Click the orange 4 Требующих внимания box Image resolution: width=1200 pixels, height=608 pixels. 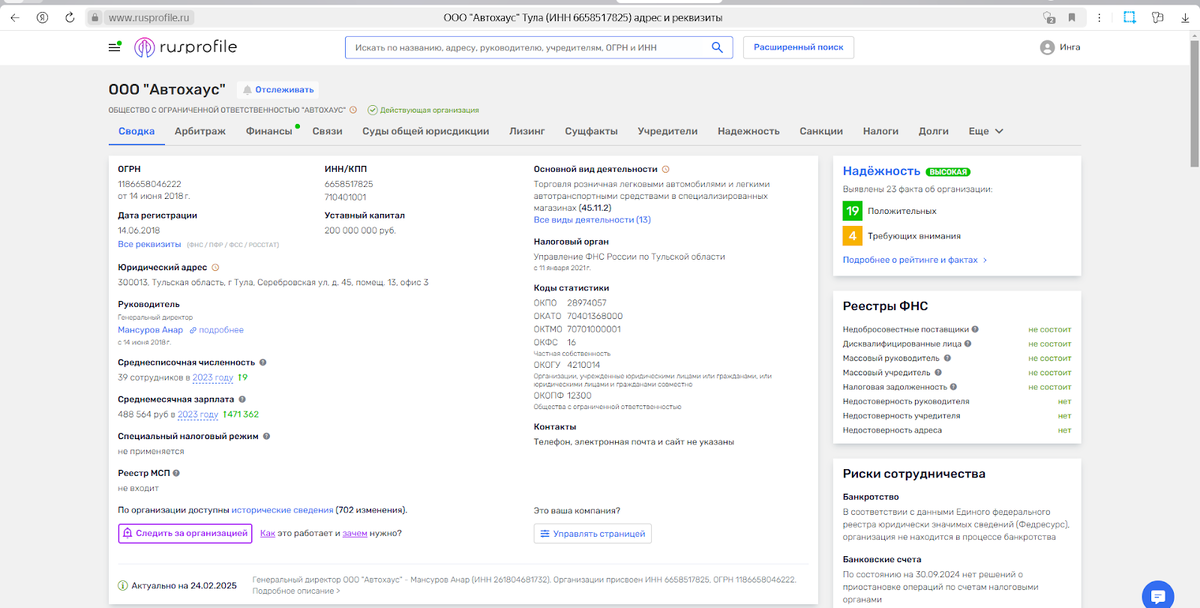(x=852, y=236)
